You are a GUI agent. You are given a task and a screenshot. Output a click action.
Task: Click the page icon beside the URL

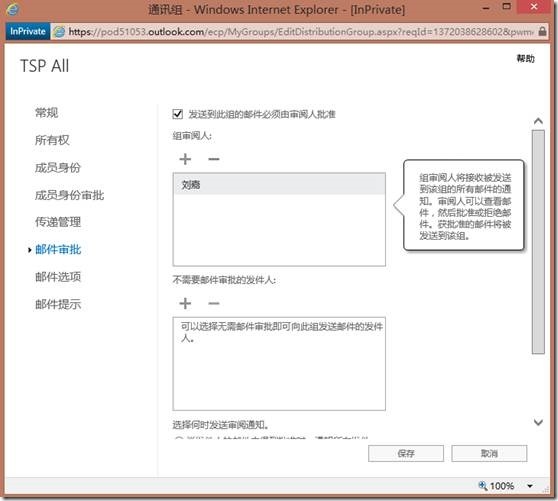59,32
